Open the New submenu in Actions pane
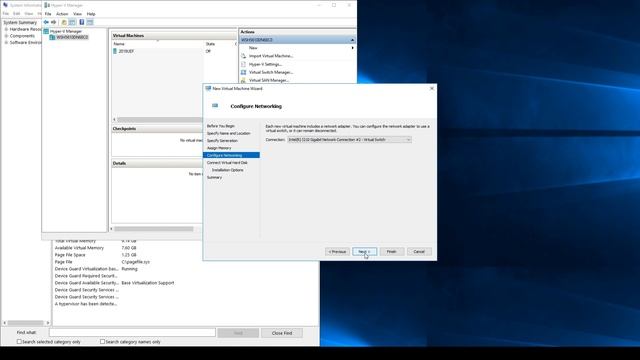Viewport: 640px width, 360px height. click(297, 48)
